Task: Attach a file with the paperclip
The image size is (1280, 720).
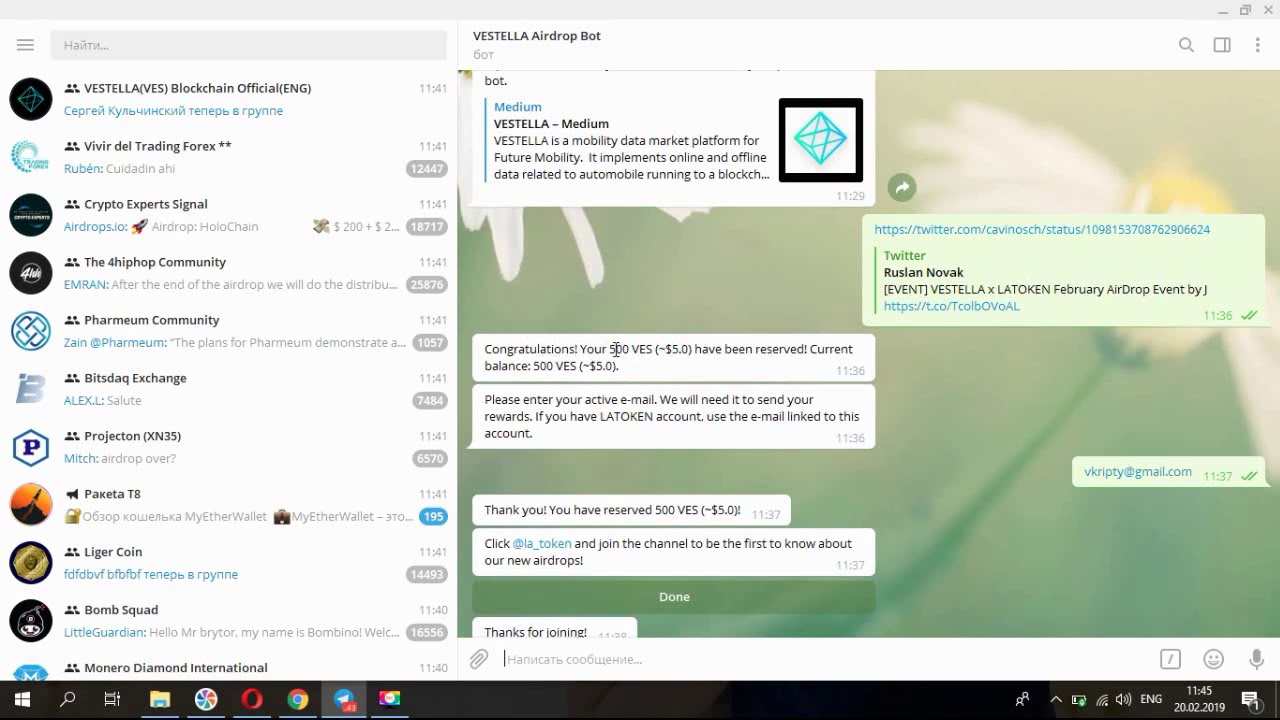Action: pos(479,659)
